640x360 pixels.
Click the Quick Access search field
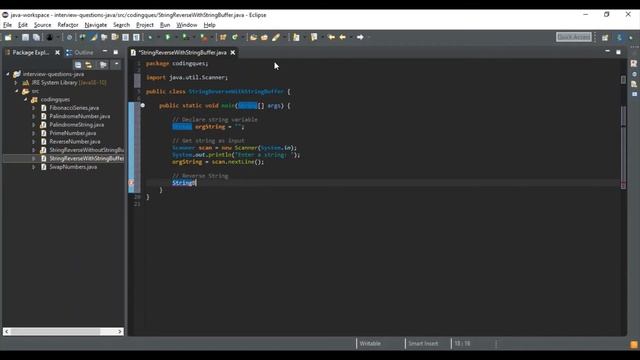(x=573, y=37)
